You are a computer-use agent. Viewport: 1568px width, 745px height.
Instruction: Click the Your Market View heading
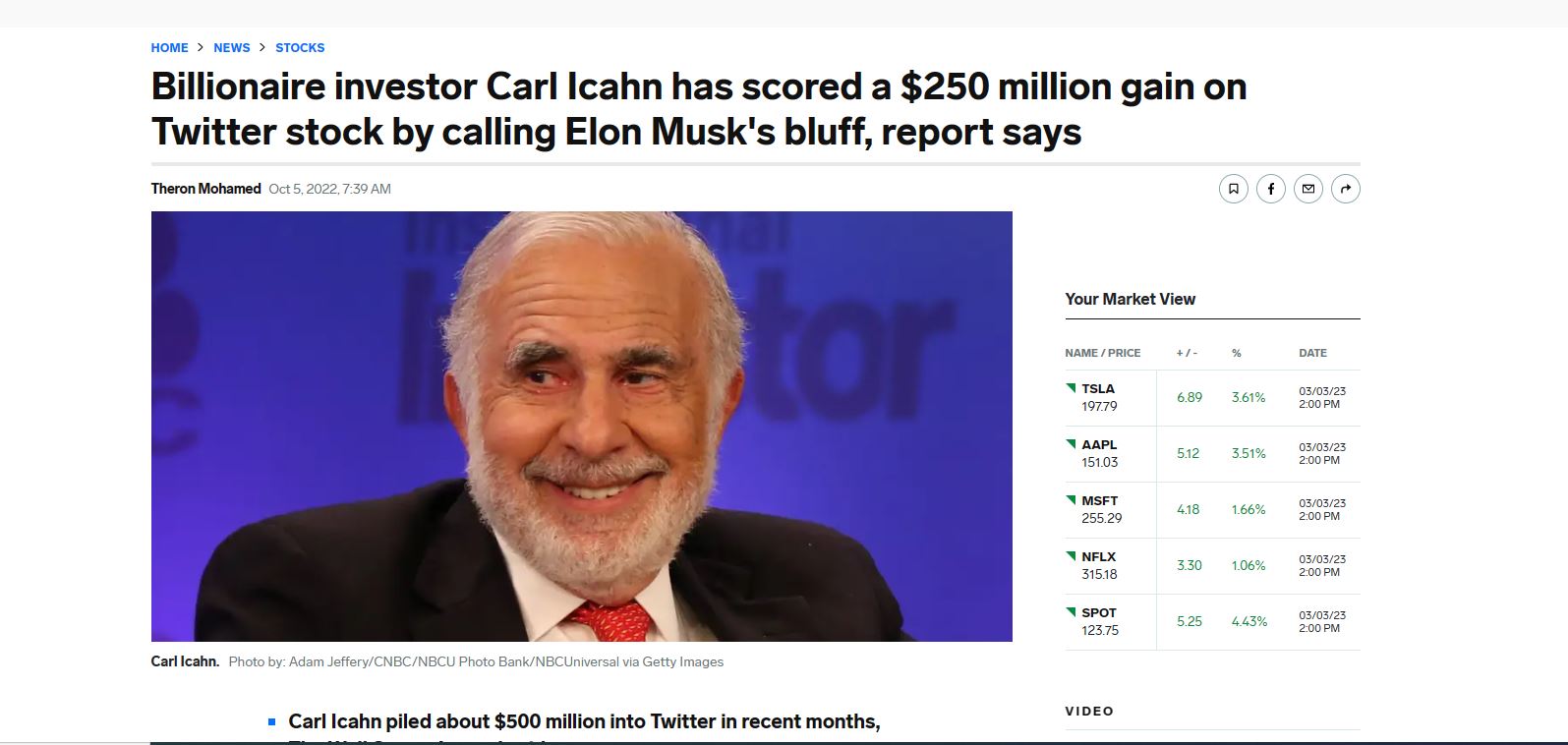coord(1131,300)
